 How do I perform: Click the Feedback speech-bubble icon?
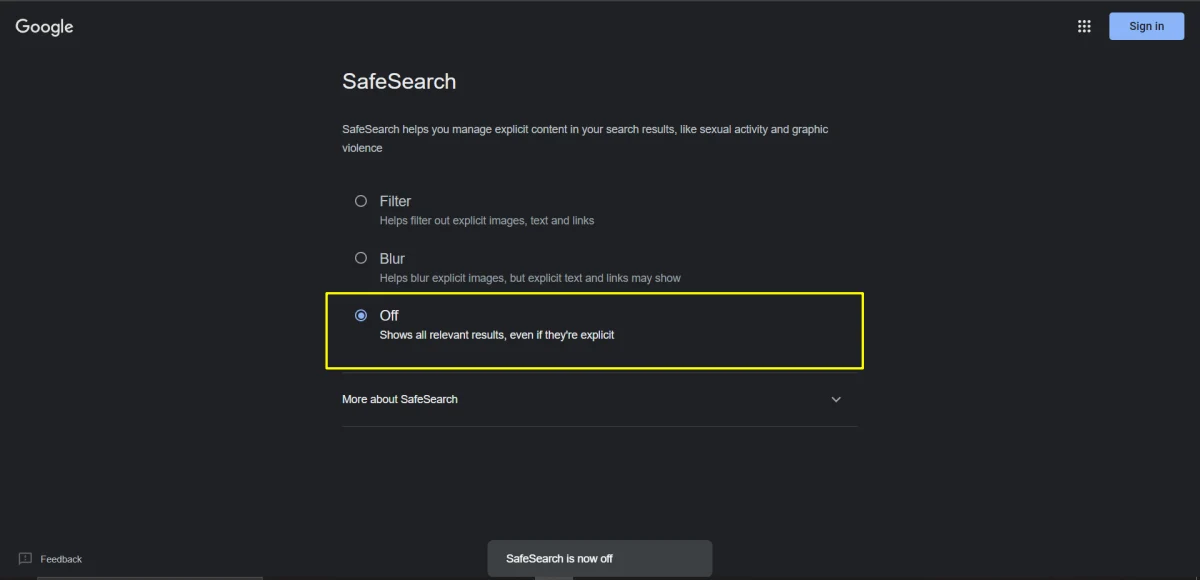click(x=24, y=558)
